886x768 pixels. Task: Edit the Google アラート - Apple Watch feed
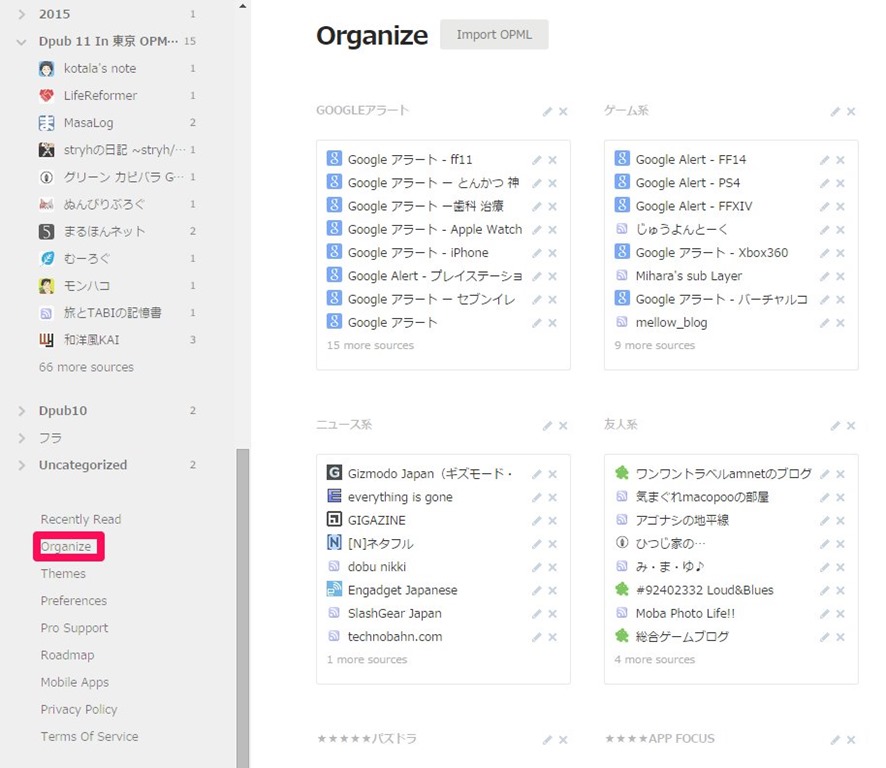pos(537,230)
